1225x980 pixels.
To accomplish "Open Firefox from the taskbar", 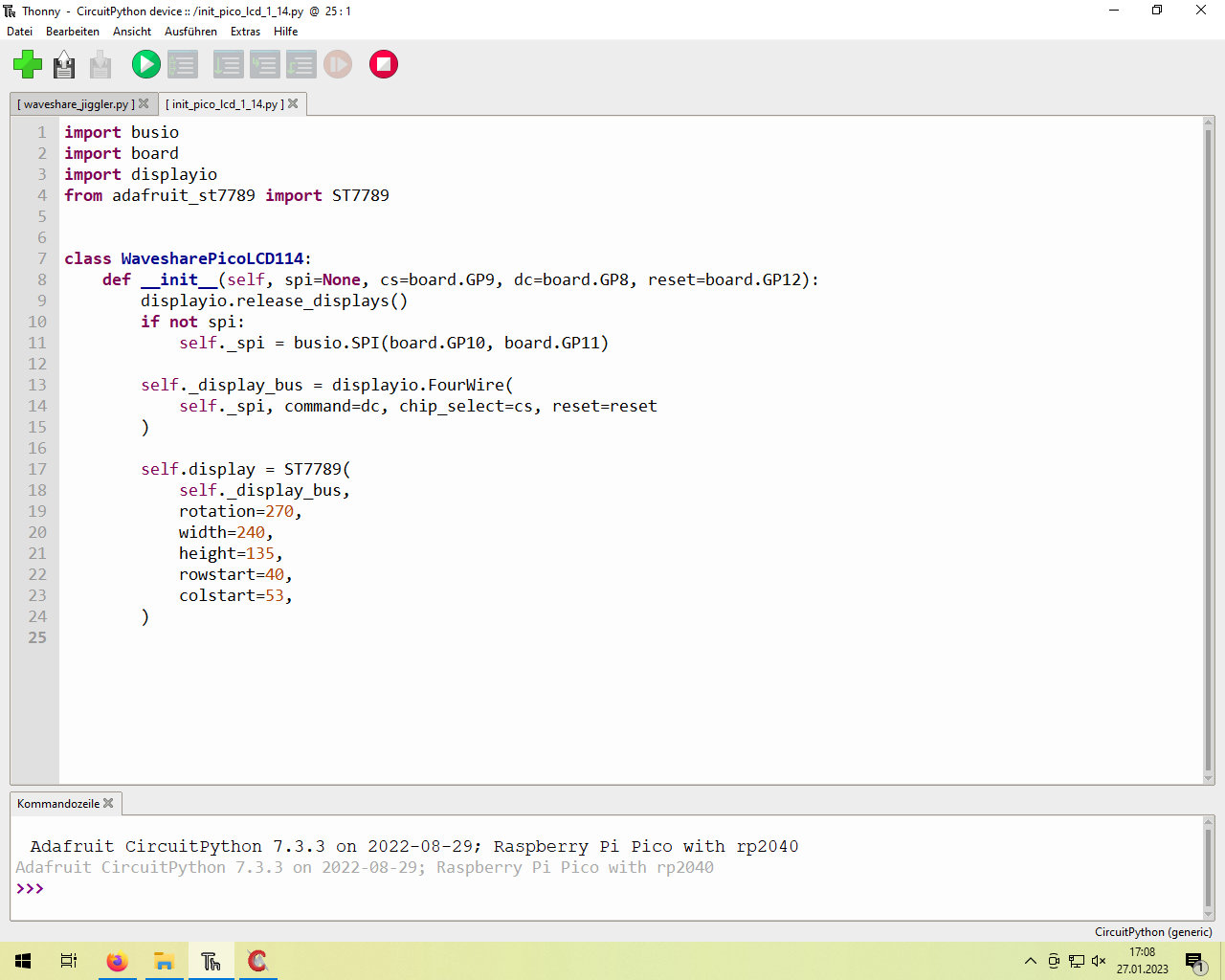I will click(117, 961).
